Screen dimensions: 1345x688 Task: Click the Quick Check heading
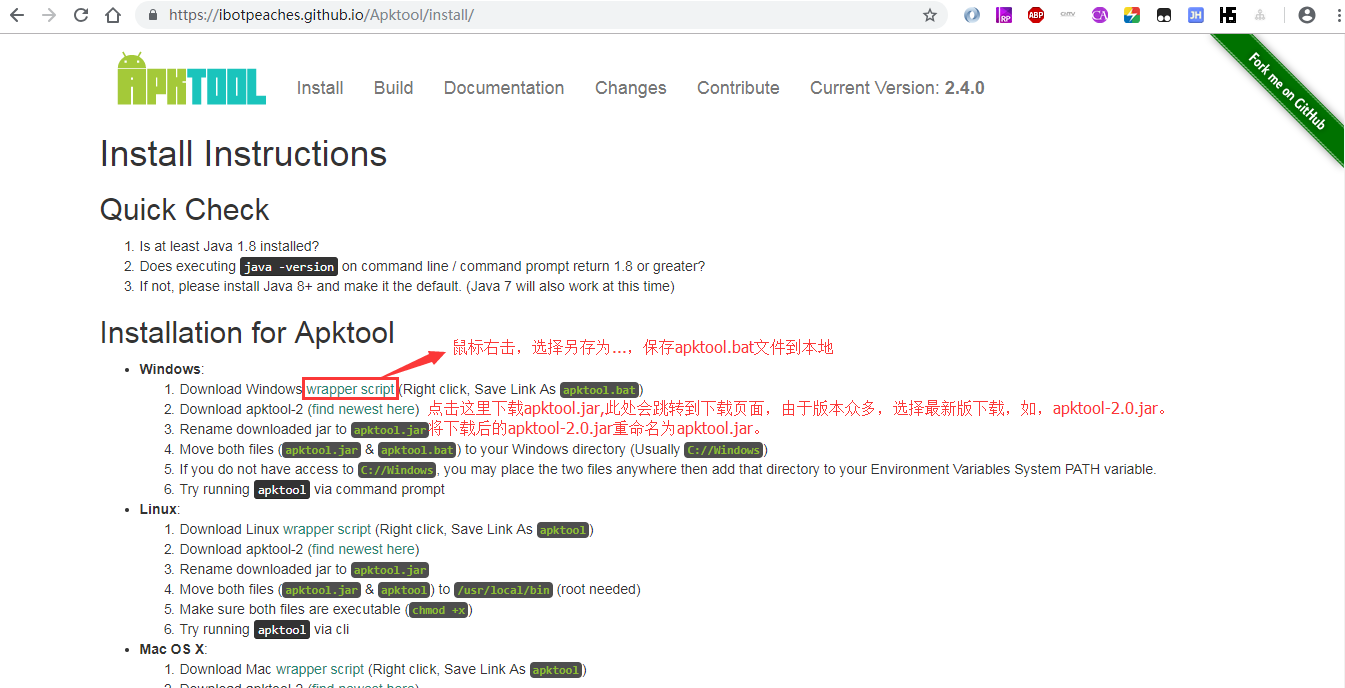tap(185, 210)
